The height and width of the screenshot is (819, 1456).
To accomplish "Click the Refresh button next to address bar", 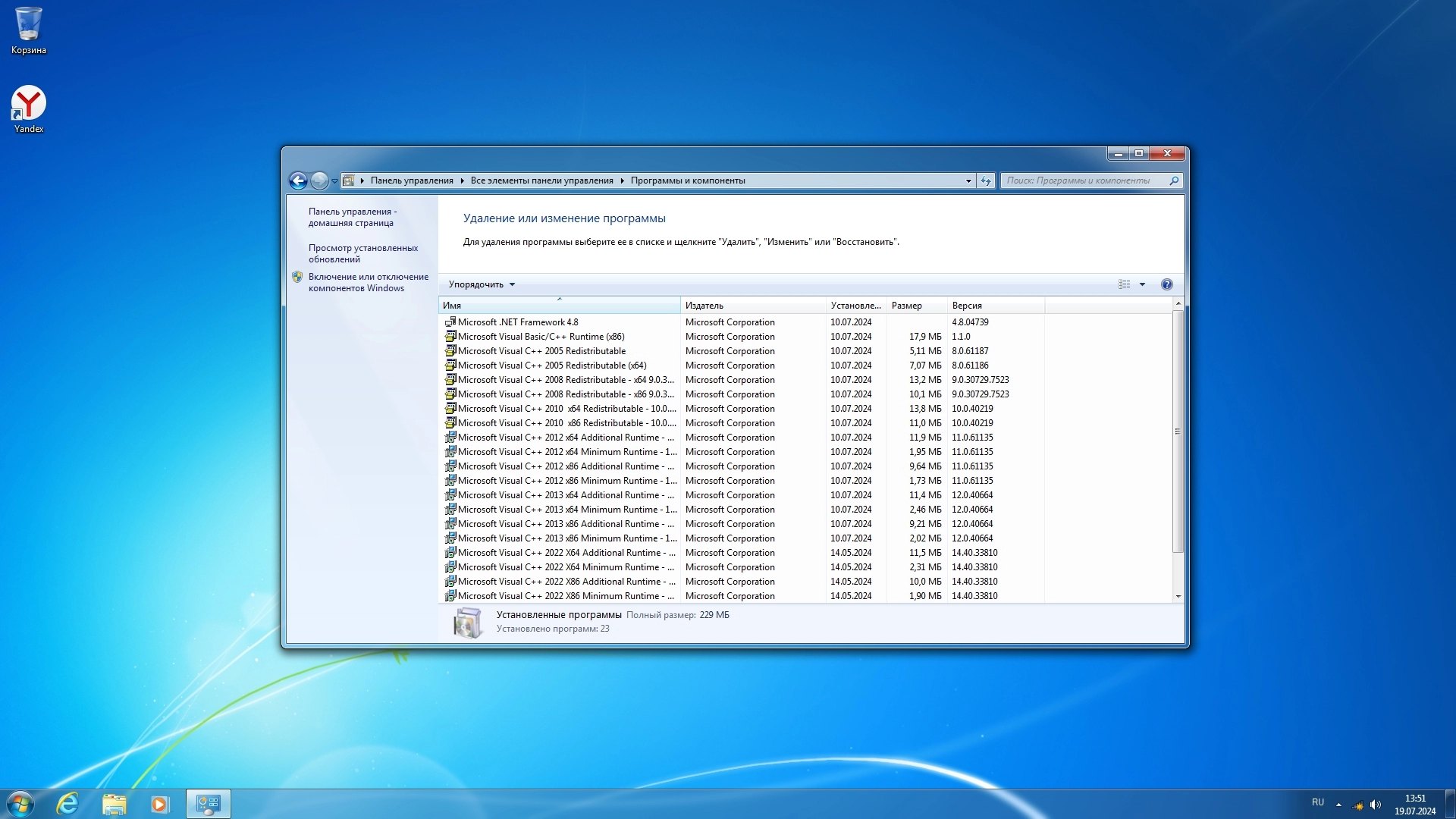I will [986, 180].
